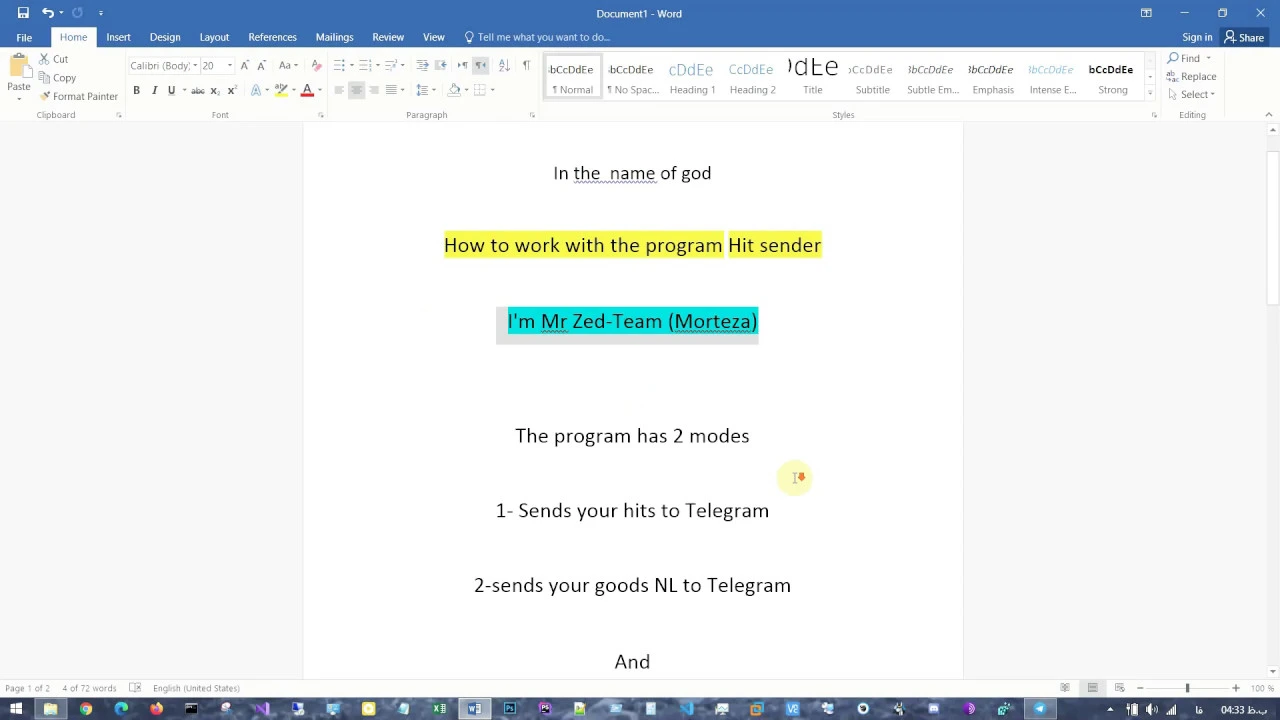Activate the Format Painter
Screen dimensions: 1280x720
click(79, 96)
